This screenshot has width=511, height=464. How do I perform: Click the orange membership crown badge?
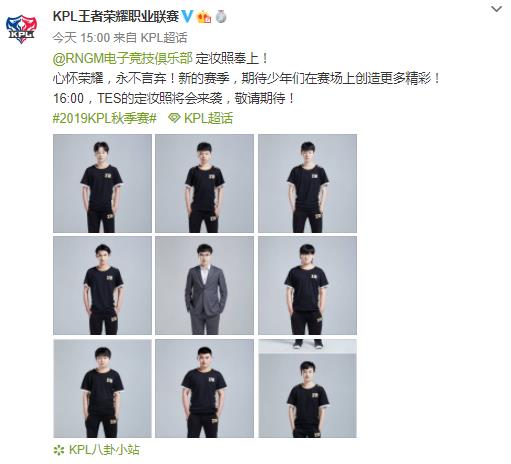click(204, 17)
